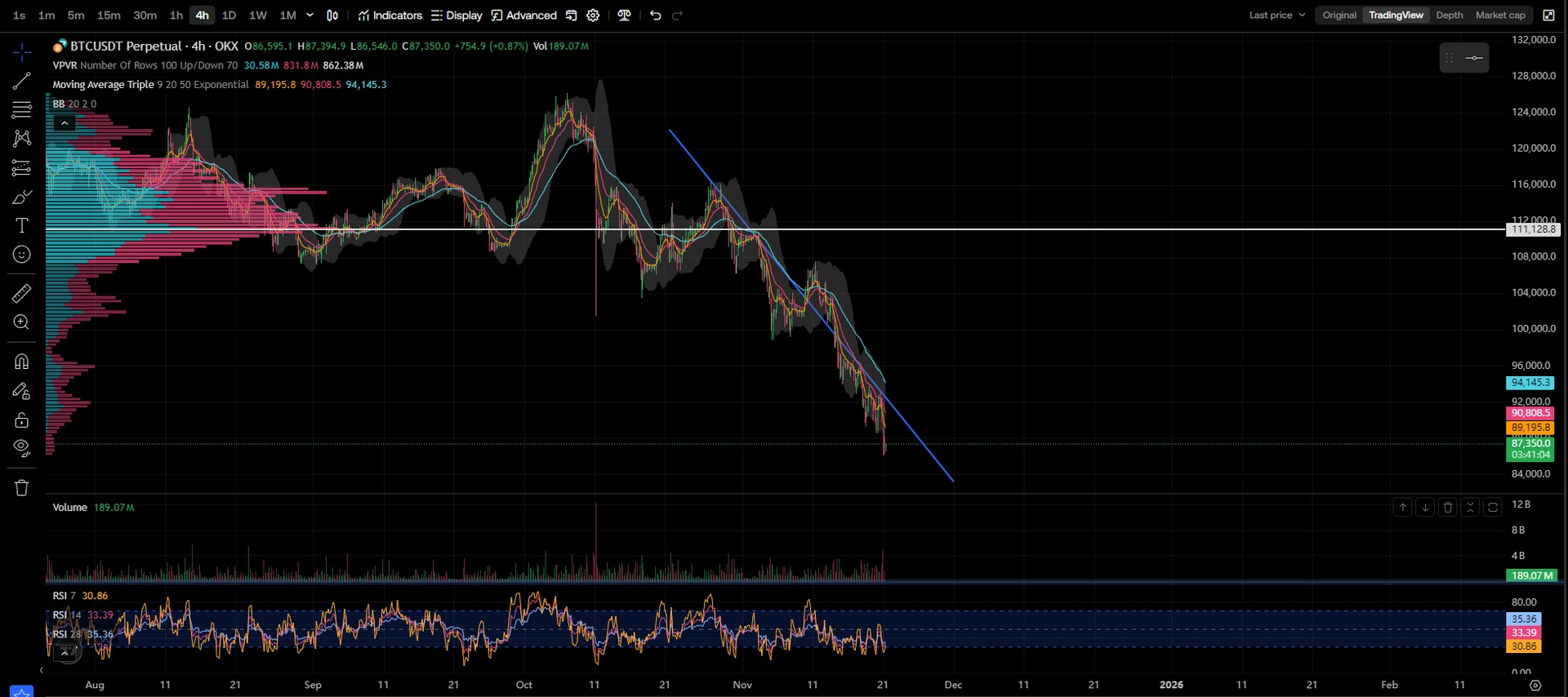This screenshot has height=697, width=1568.
Task: Enable magnet mode in the sidebar
Action: click(22, 362)
